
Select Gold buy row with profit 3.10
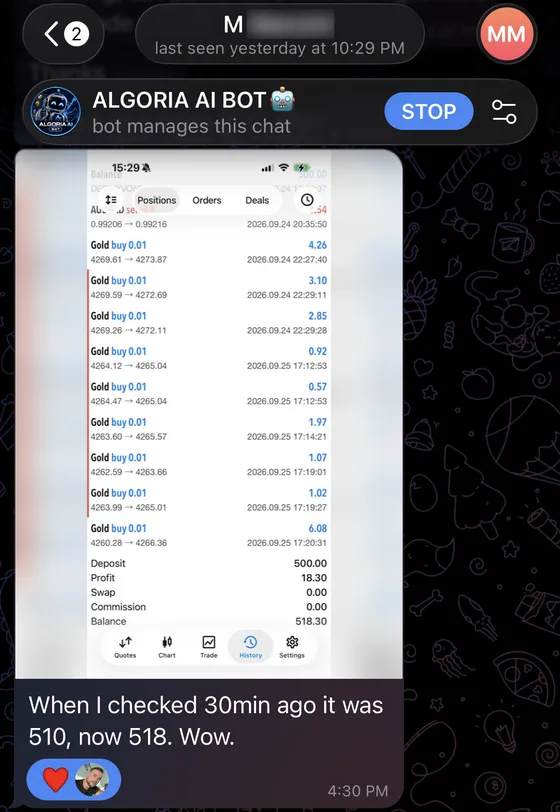[209, 287]
